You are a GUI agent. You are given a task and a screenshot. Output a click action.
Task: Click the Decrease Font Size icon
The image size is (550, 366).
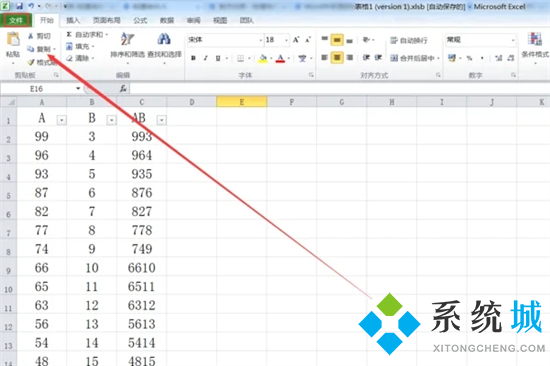pos(308,40)
